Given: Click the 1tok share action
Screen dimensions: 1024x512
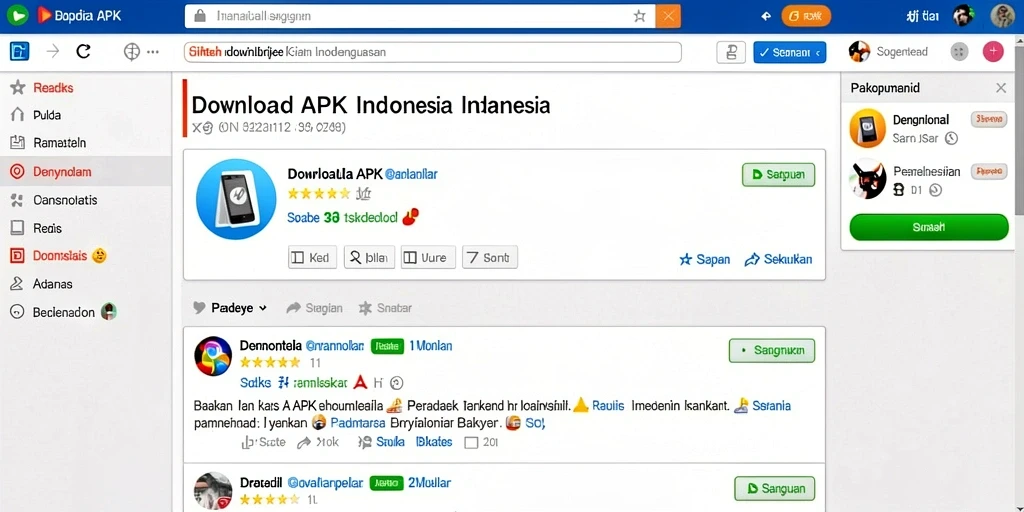Looking at the screenshot, I should 318,442.
